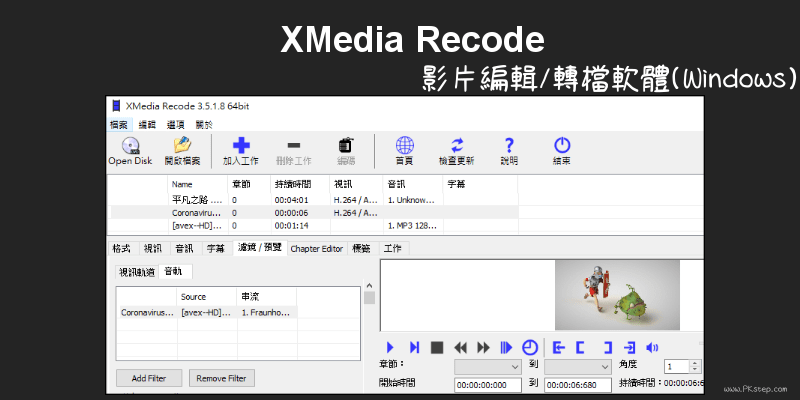Click the video preview thumbnail
The height and width of the screenshot is (400, 800).
point(617,295)
